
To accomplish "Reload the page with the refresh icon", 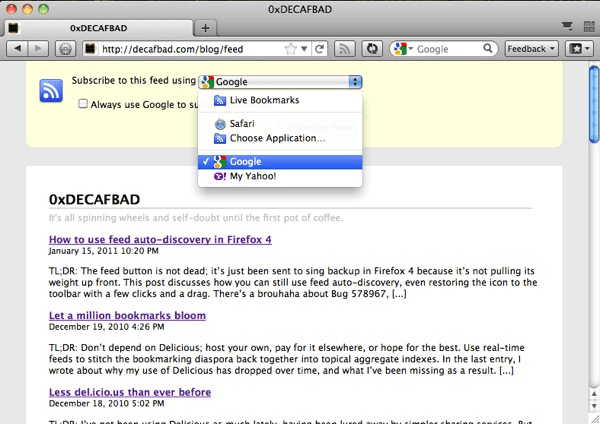I will pyautogui.click(x=319, y=48).
